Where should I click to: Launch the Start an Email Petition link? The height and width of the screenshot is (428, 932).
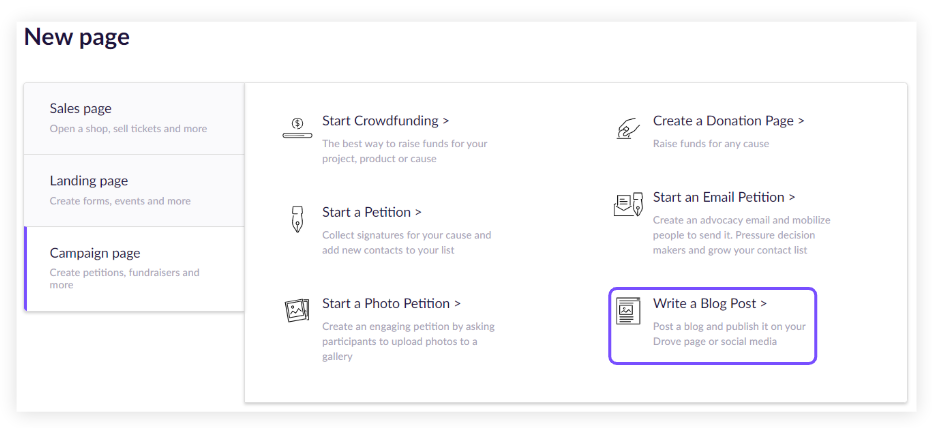(724, 197)
